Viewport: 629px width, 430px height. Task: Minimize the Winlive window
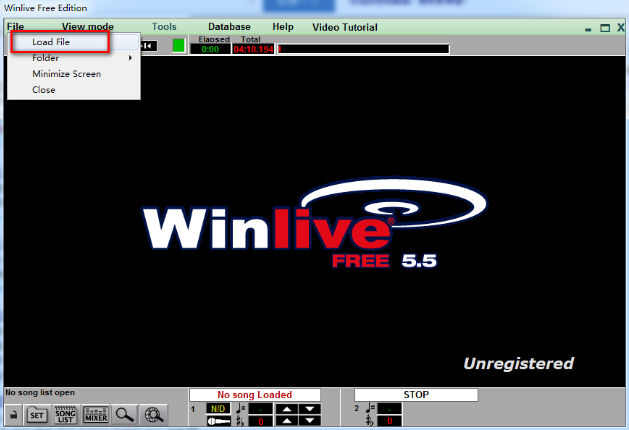(588, 28)
